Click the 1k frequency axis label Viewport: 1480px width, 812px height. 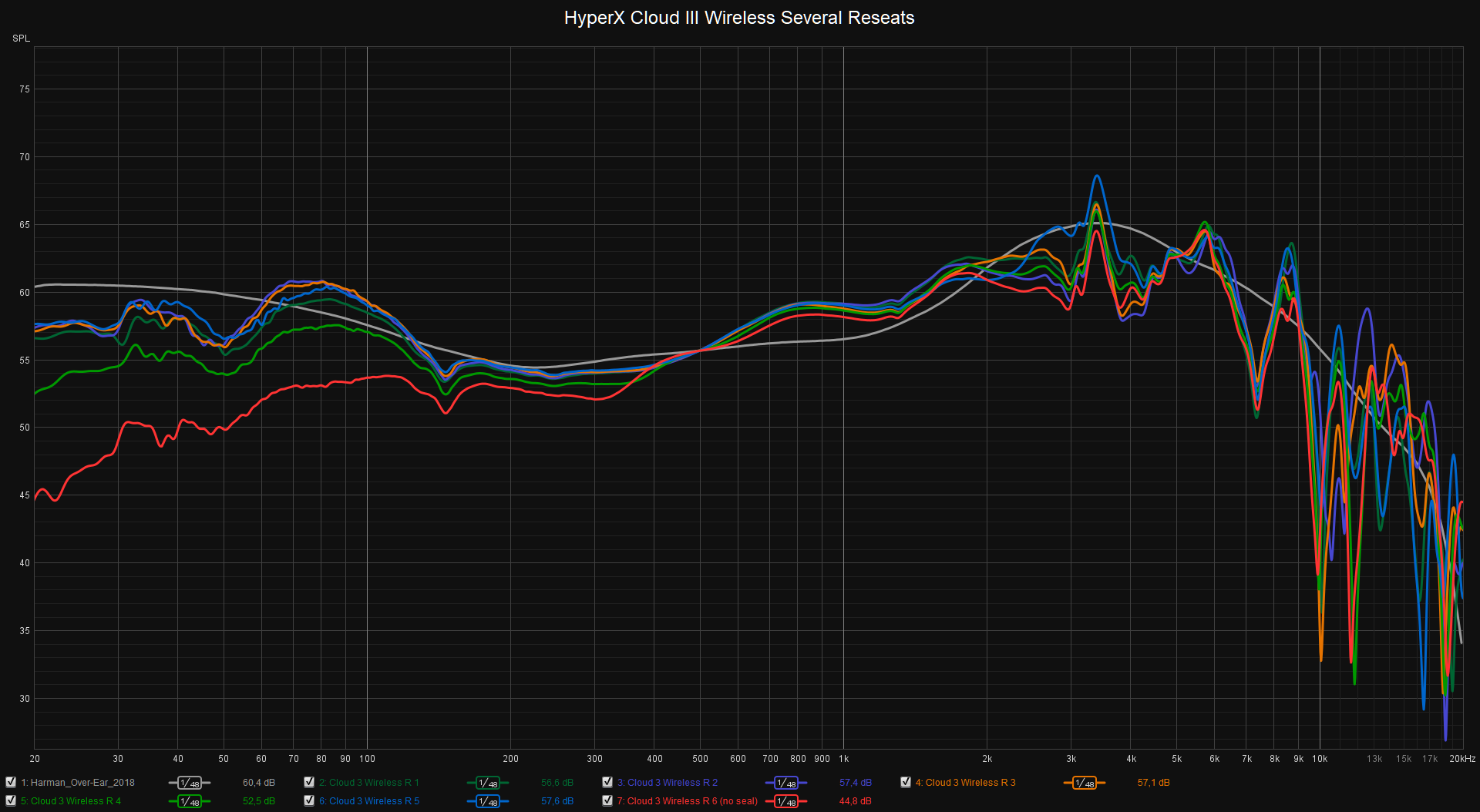(x=844, y=758)
